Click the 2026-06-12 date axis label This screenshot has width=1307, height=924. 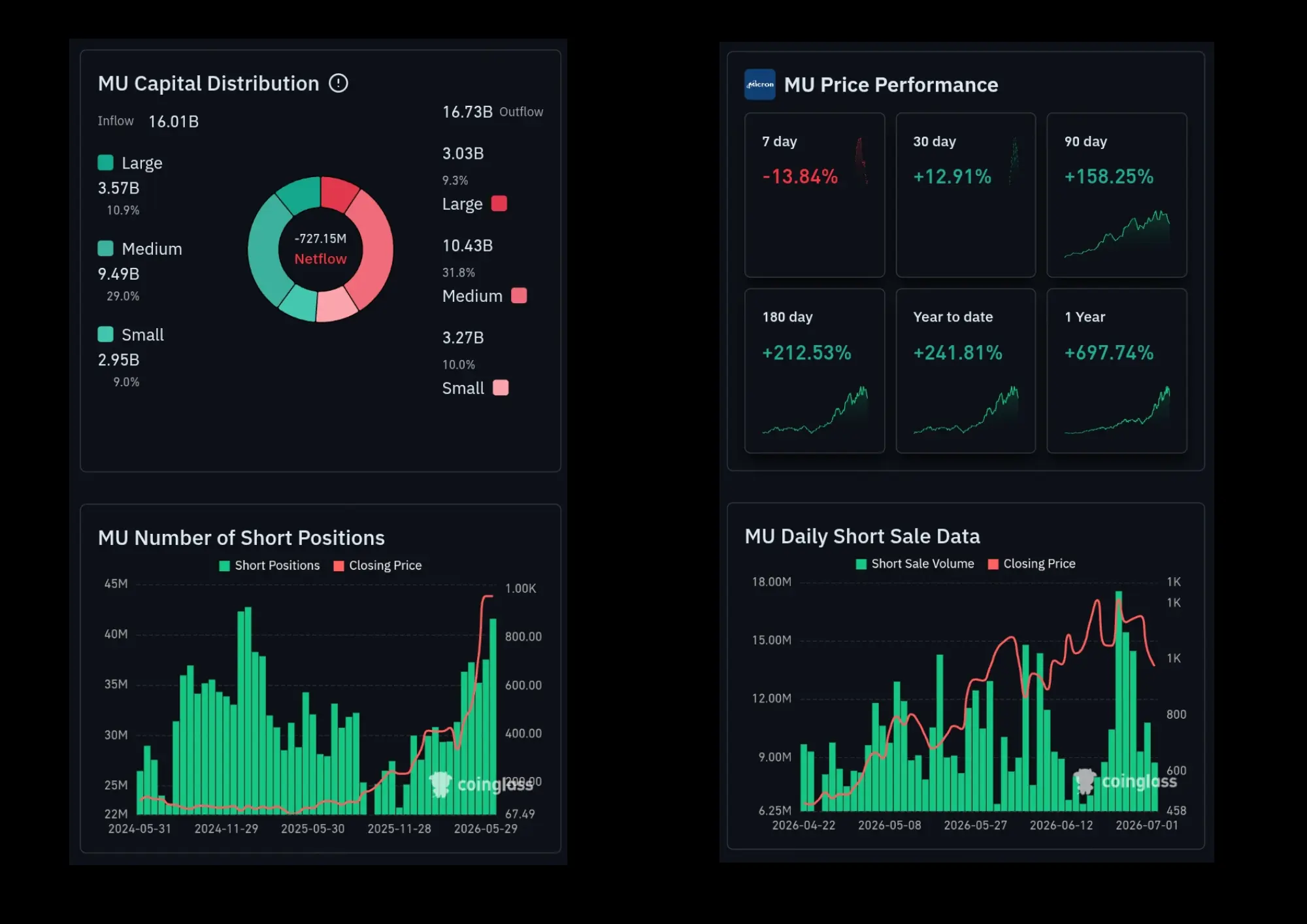pos(1061,825)
